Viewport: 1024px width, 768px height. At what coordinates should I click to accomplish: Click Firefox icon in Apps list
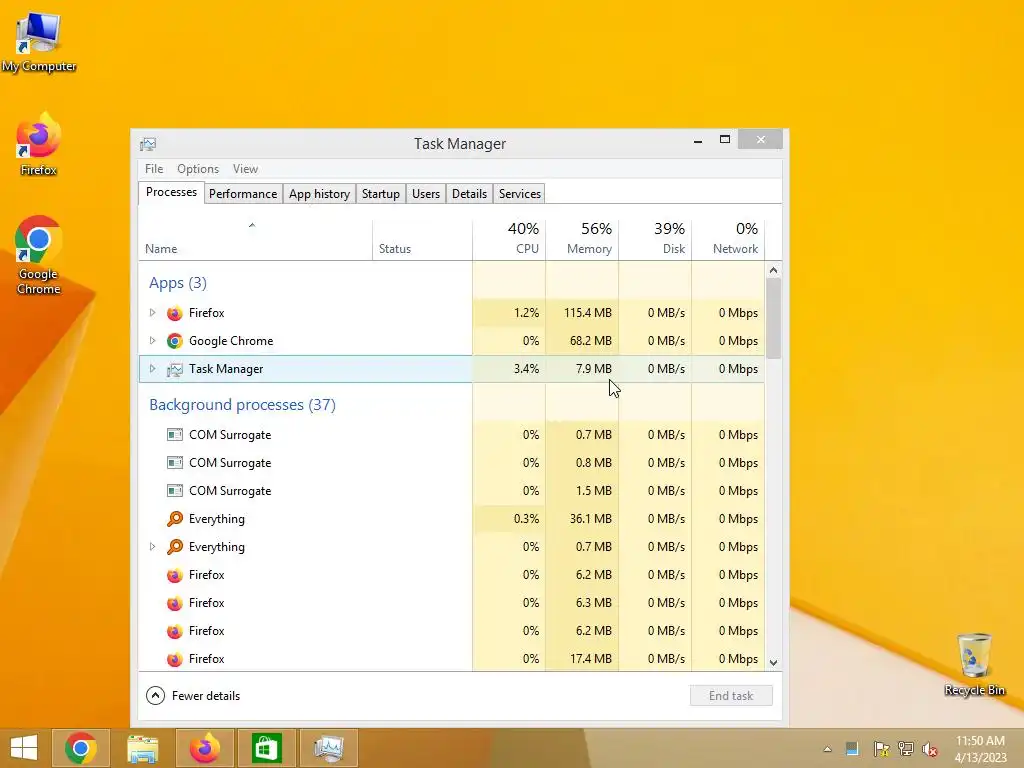point(174,313)
